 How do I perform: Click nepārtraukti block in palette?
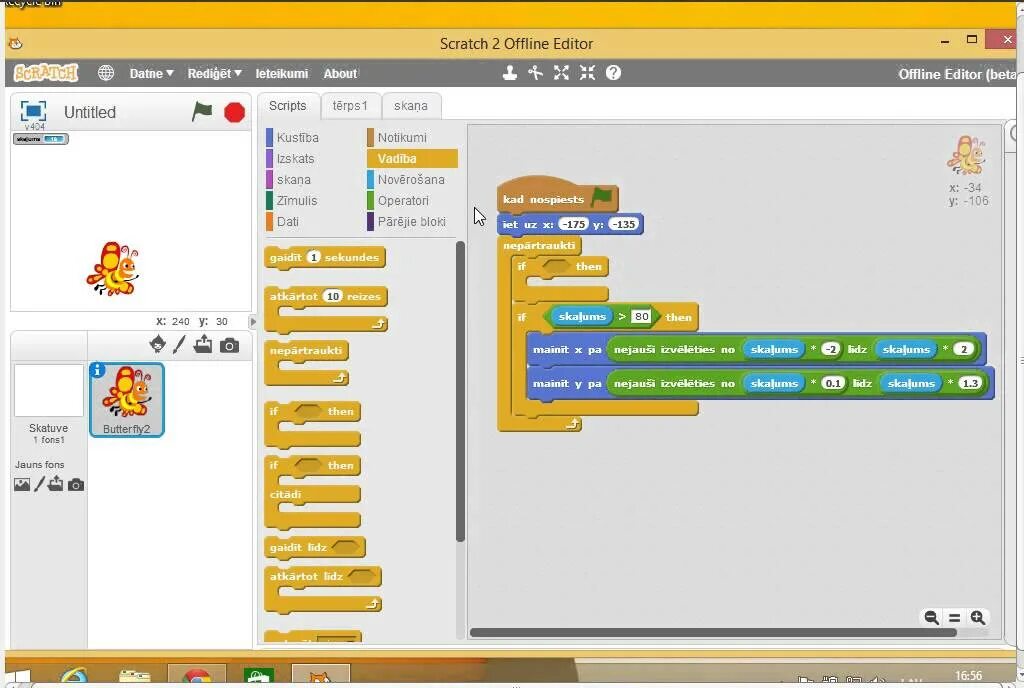[x=306, y=362]
